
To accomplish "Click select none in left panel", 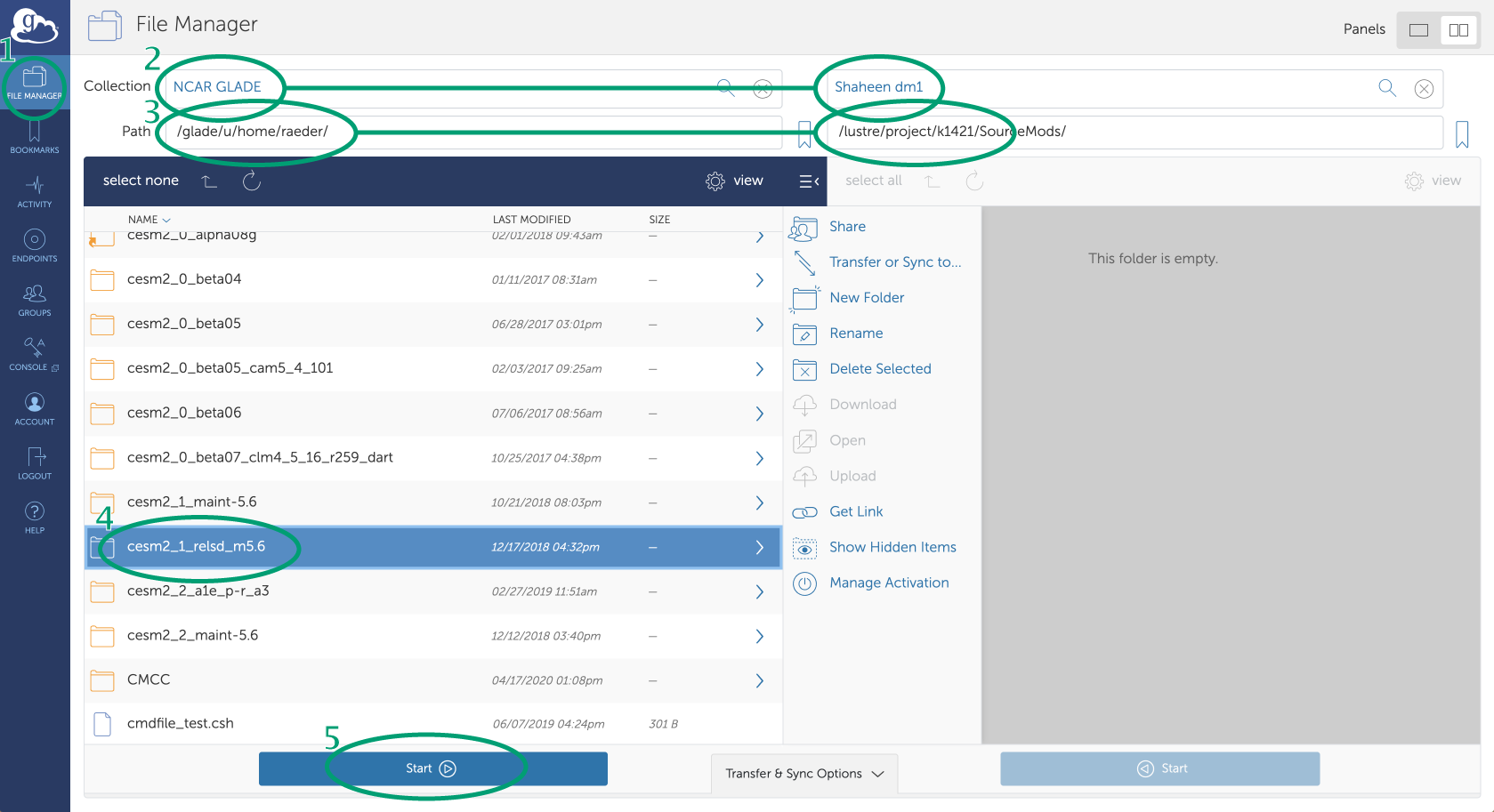I will pyautogui.click(x=141, y=181).
